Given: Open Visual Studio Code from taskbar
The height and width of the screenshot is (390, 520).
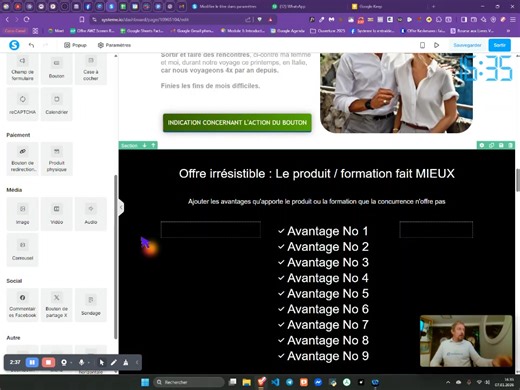Looking at the screenshot, I should [x=275, y=382].
